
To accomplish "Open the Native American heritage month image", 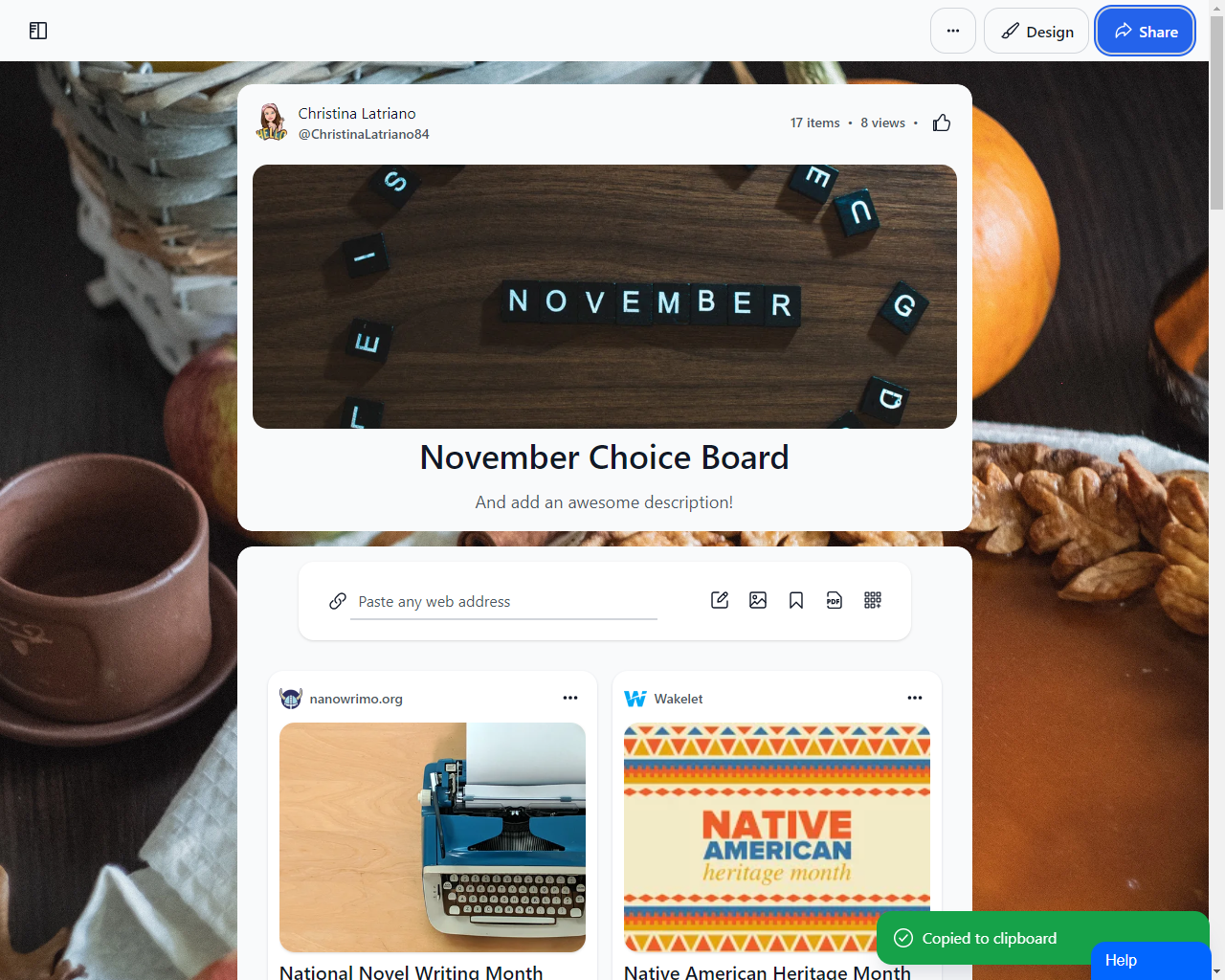I will [777, 837].
